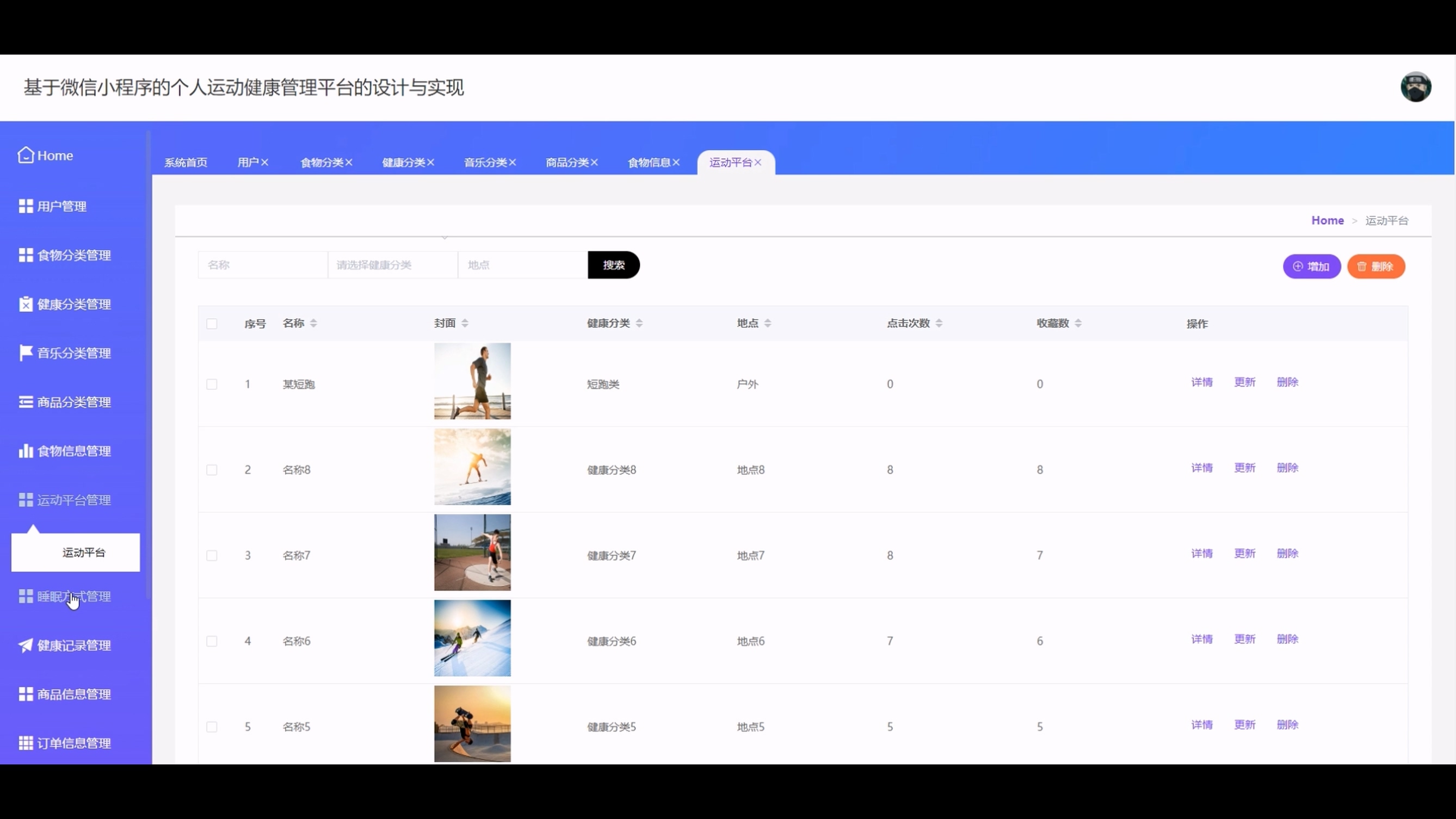Close the 食物信息 tab
Viewport: 1456px width, 819px height.
[676, 162]
